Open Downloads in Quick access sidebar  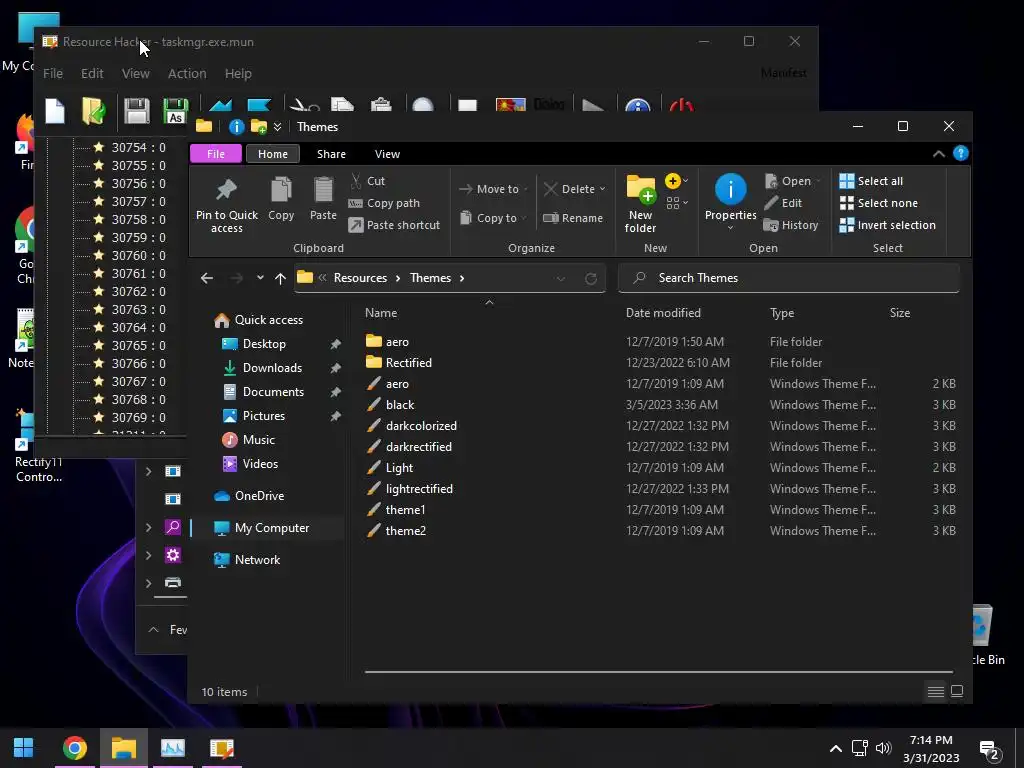point(272,368)
